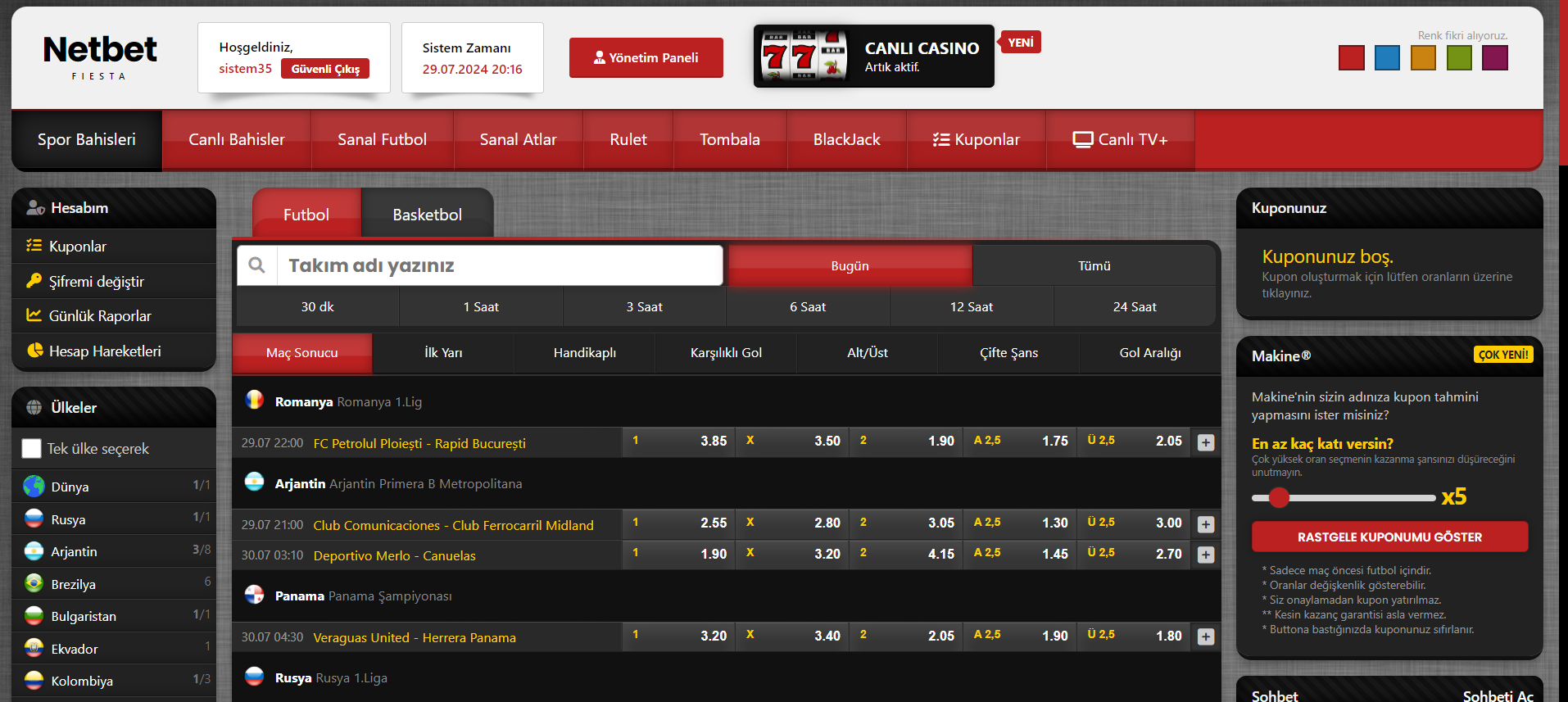Screen dimensions: 1568x702
Task: Click the slot machine 777 image
Action: pos(804,56)
